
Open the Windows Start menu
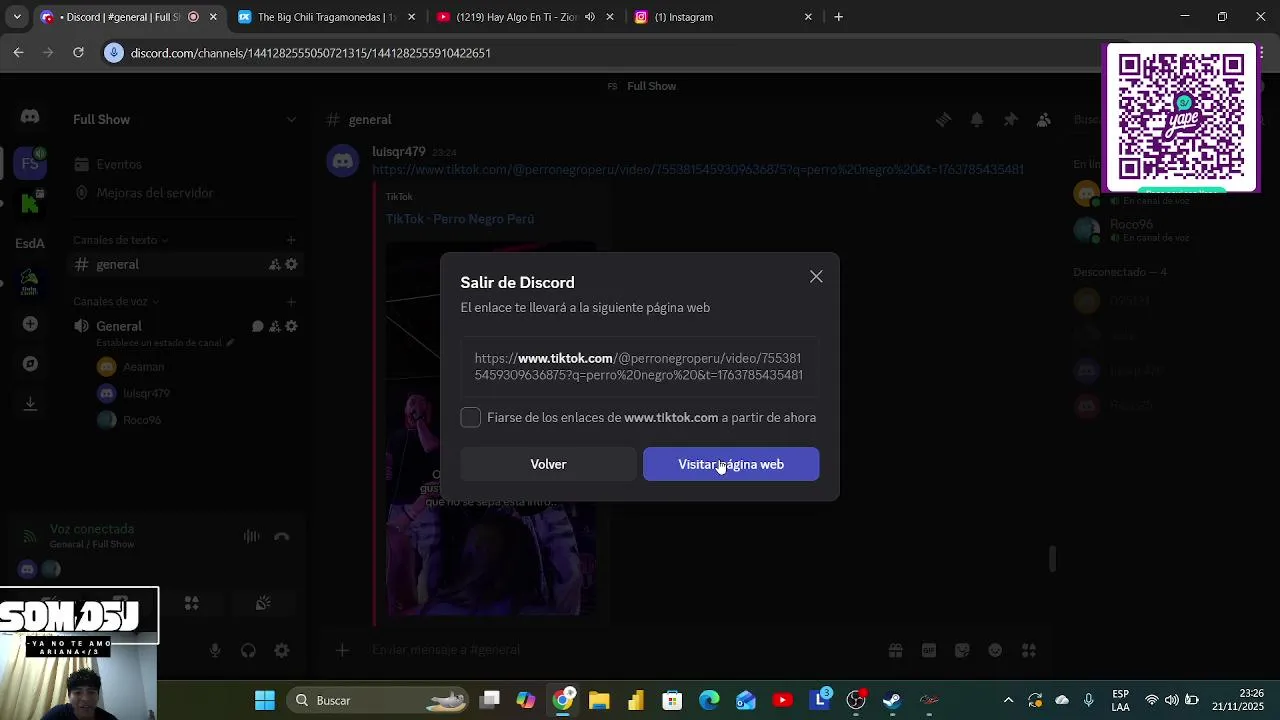point(265,700)
